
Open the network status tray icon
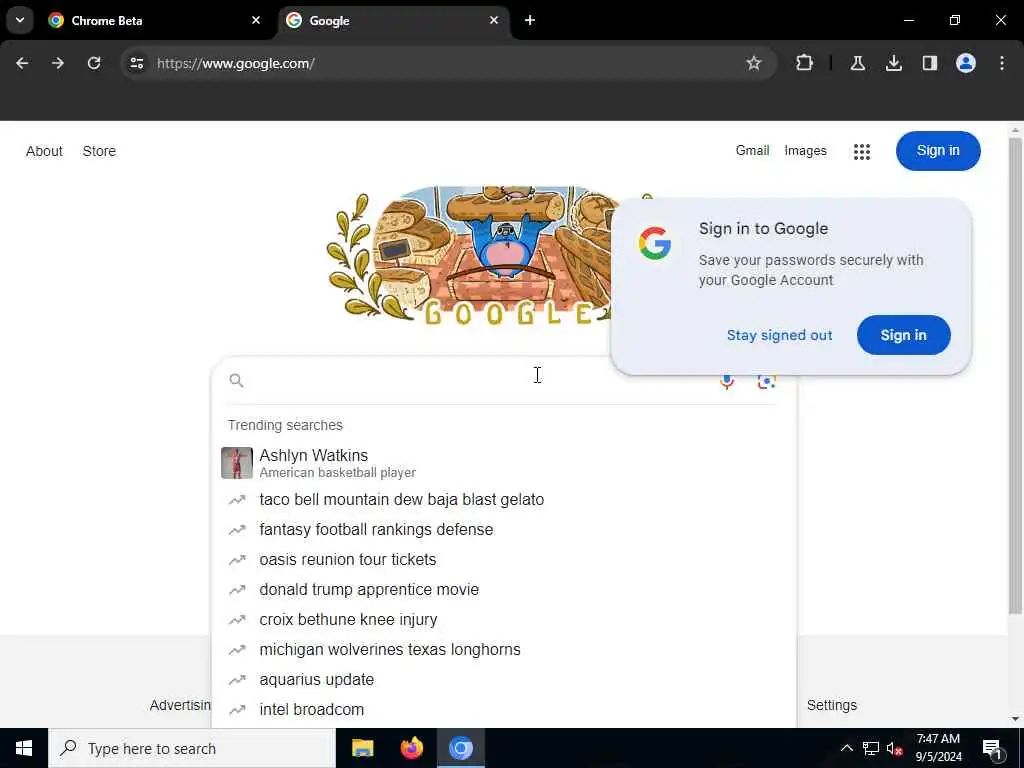[x=871, y=748]
